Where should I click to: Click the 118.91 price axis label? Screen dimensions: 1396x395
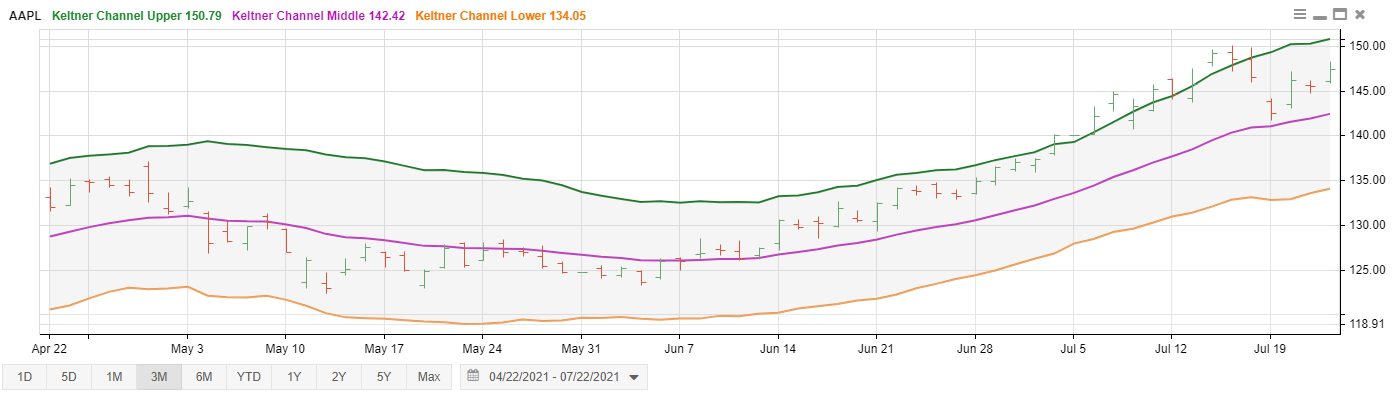pos(1367,324)
